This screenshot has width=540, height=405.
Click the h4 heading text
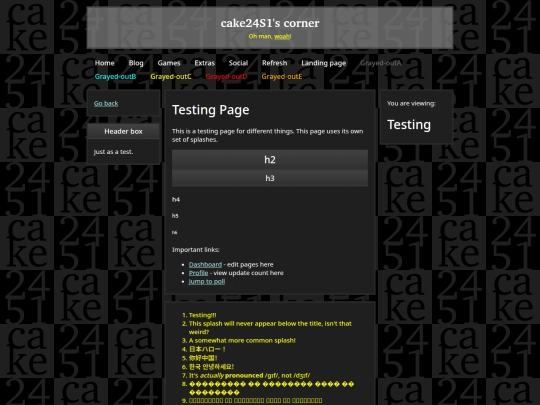[x=176, y=199]
